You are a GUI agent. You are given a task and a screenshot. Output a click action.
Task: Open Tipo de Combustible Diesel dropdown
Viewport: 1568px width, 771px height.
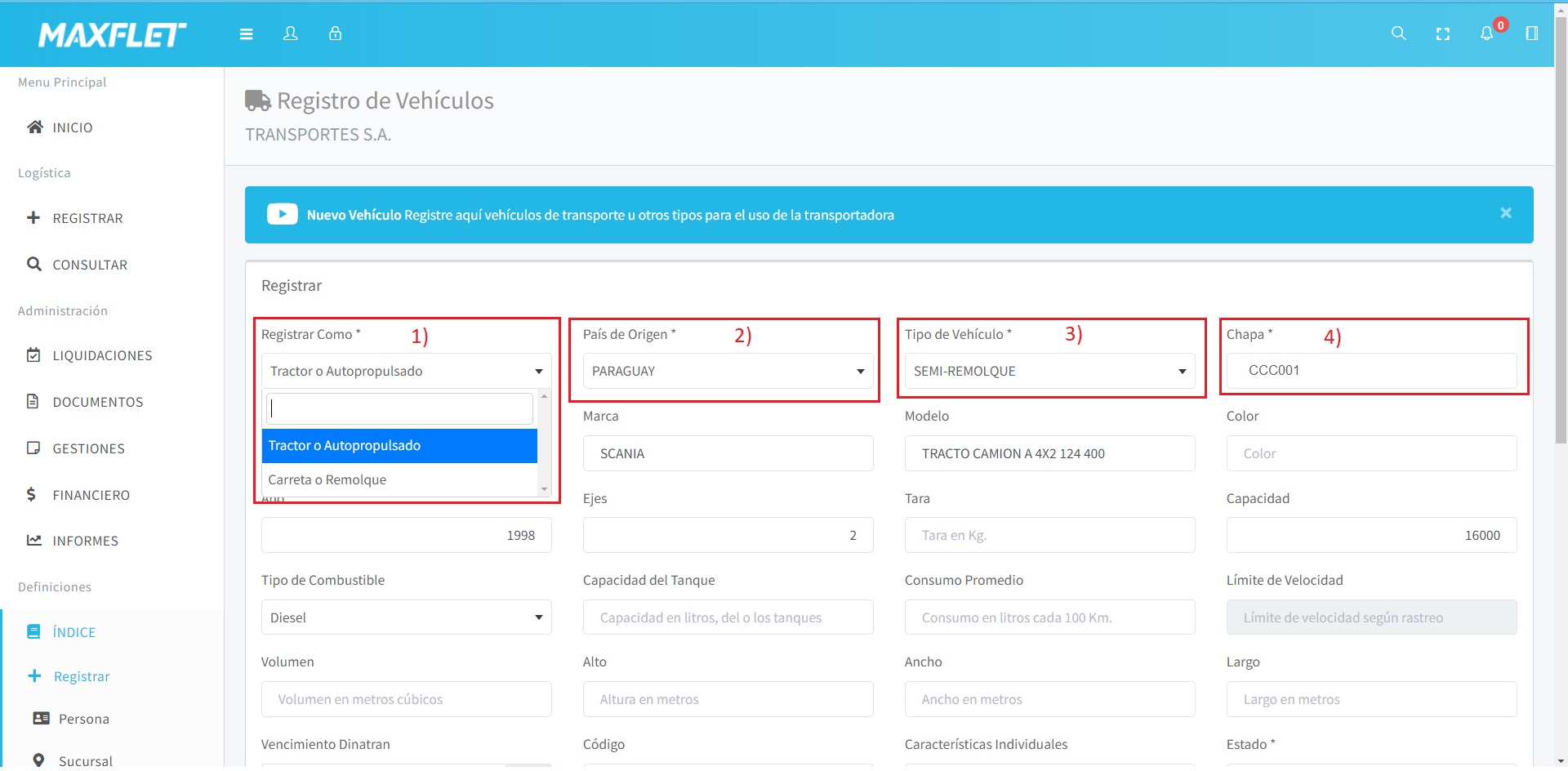pos(406,617)
